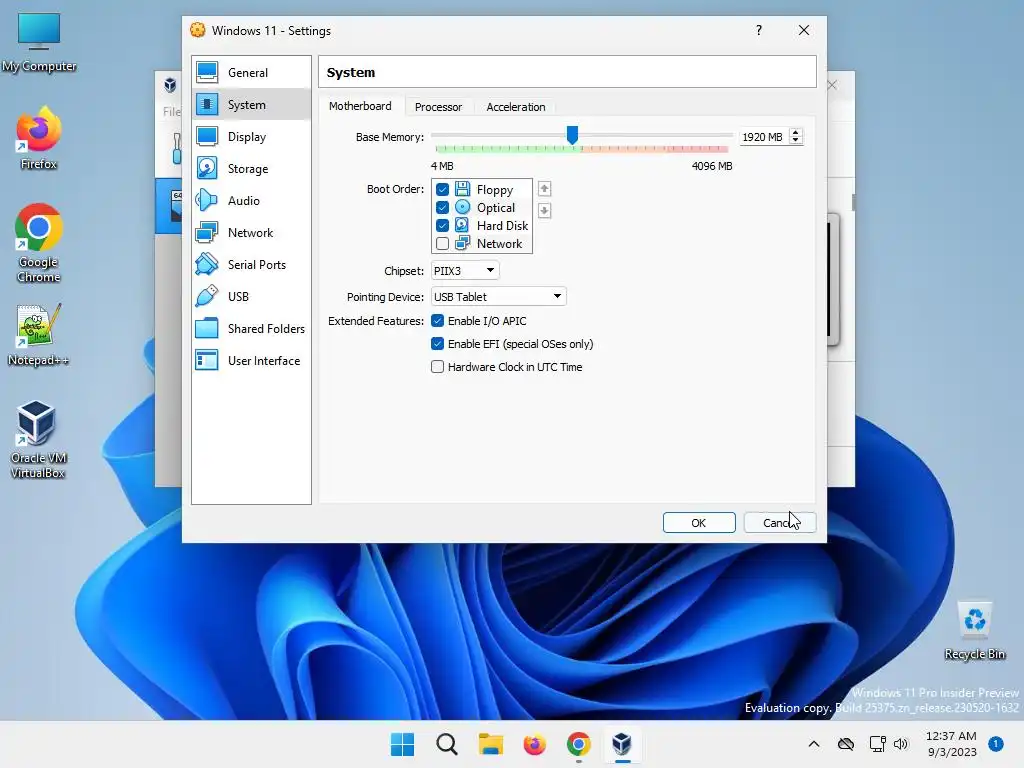Open the volume control in system tray
The height and width of the screenshot is (768, 1024).
coord(901,744)
